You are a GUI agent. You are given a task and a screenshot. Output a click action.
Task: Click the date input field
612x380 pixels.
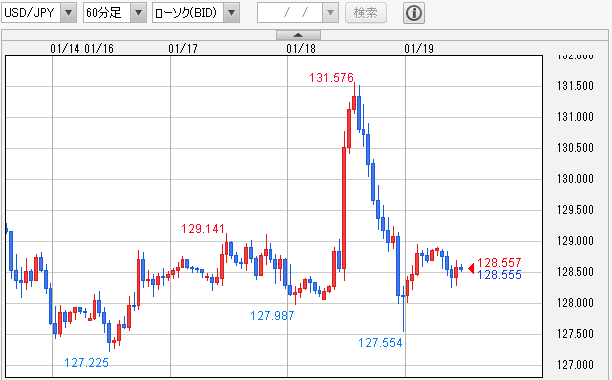point(290,13)
